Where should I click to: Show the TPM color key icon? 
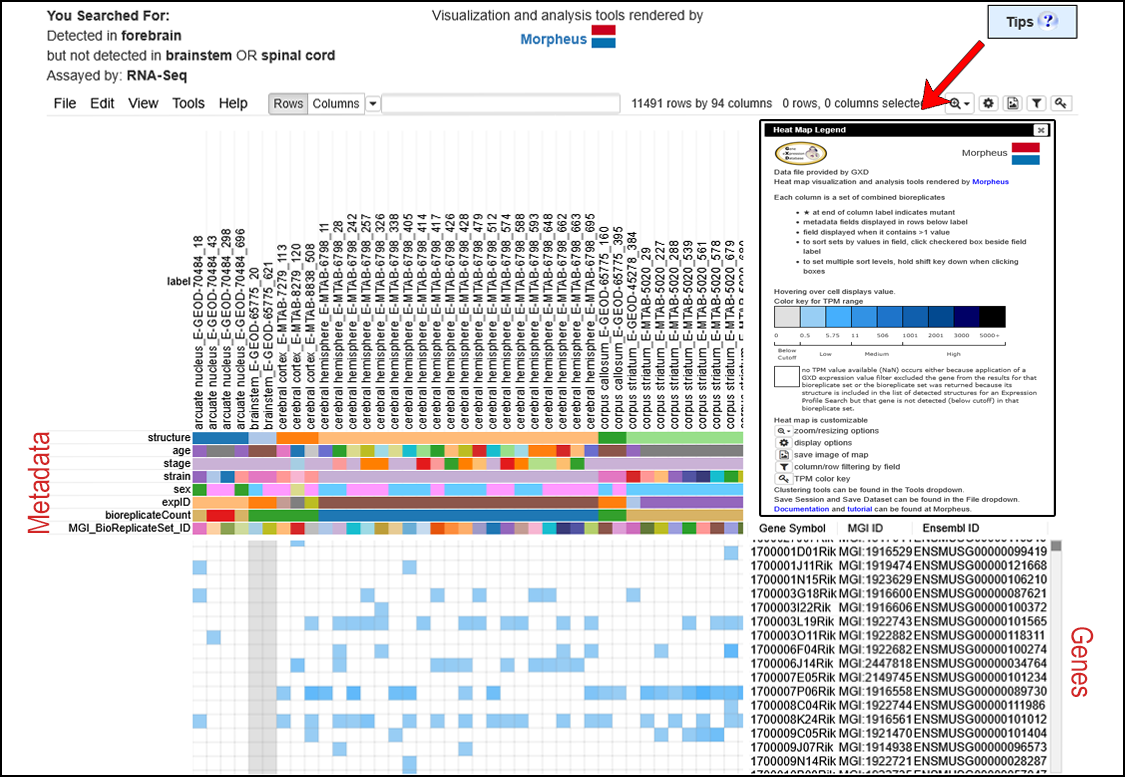pos(1062,103)
